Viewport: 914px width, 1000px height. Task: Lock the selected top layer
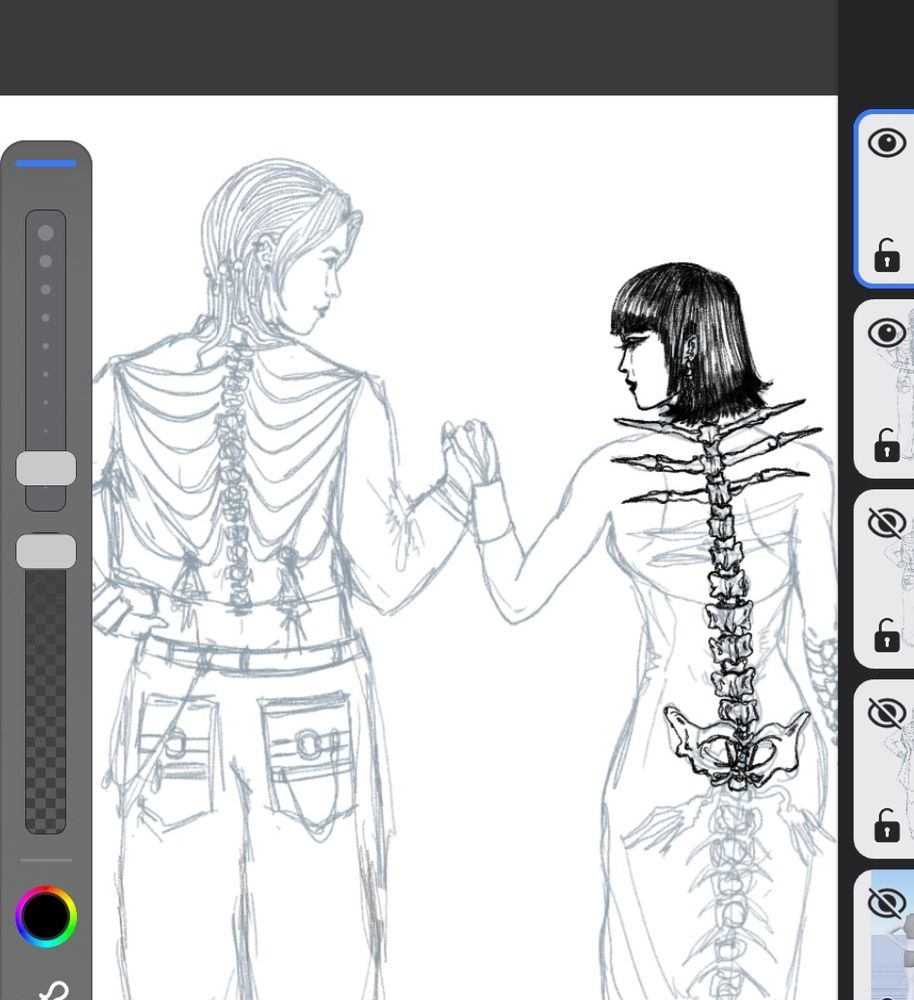click(x=887, y=256)
